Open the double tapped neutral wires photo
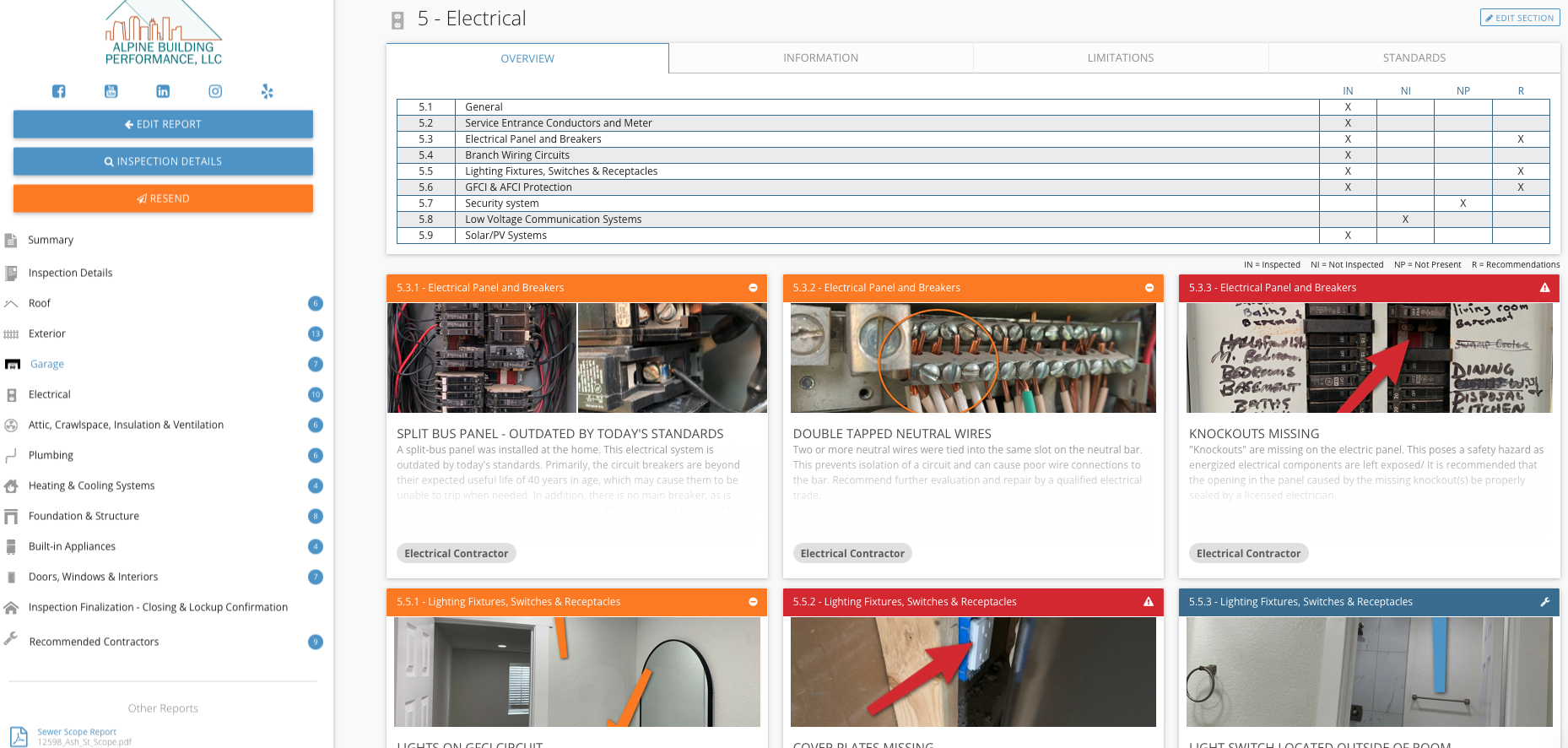Viewport: 1568px width, 748px height. point(973,358)
